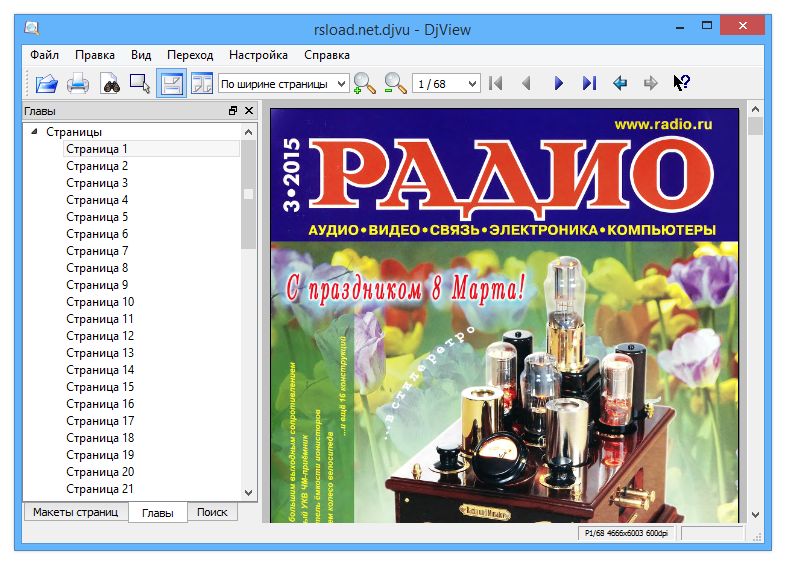
Task: Close the DjView window
Action: pyautogui.click(x=743, y=26)
